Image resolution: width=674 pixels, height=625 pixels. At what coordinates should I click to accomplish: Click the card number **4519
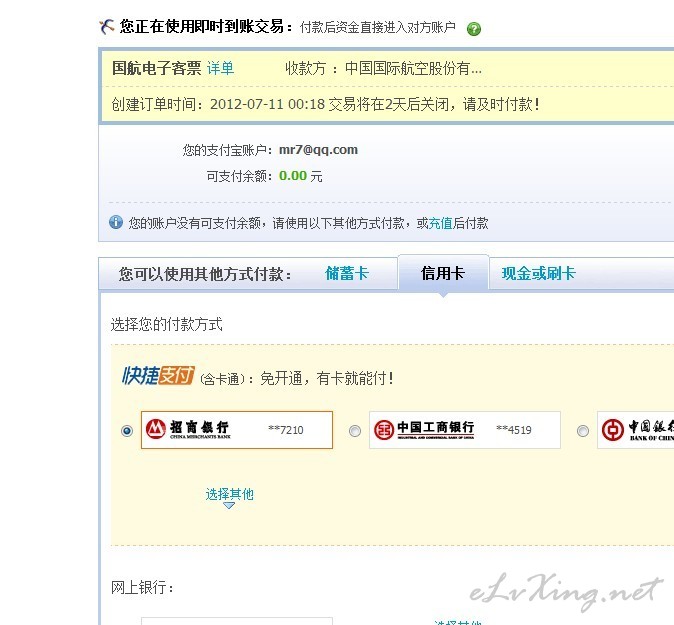click(514, 430)
